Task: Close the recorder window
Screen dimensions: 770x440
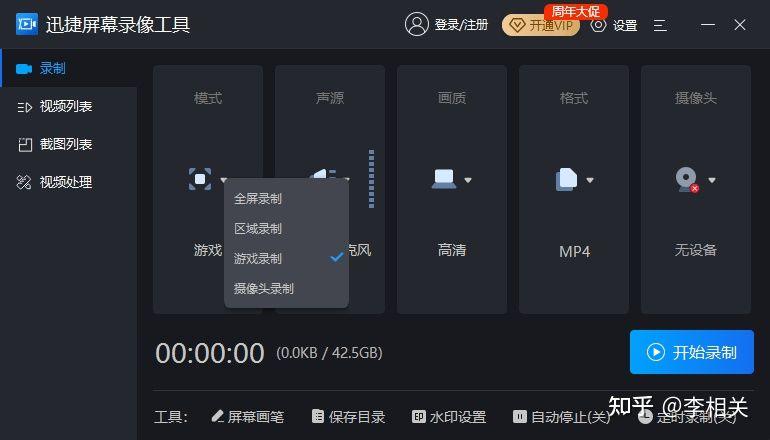Action: point(740,25)
